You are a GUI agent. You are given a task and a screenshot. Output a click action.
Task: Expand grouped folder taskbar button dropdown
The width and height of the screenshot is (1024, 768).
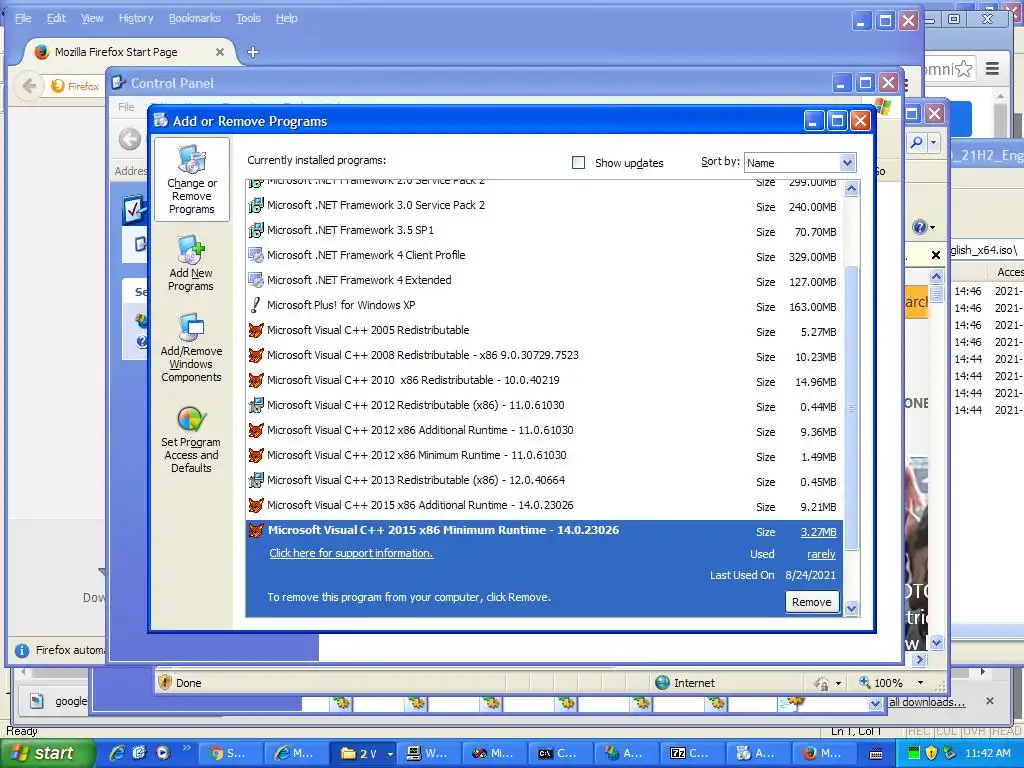[391, 754]
